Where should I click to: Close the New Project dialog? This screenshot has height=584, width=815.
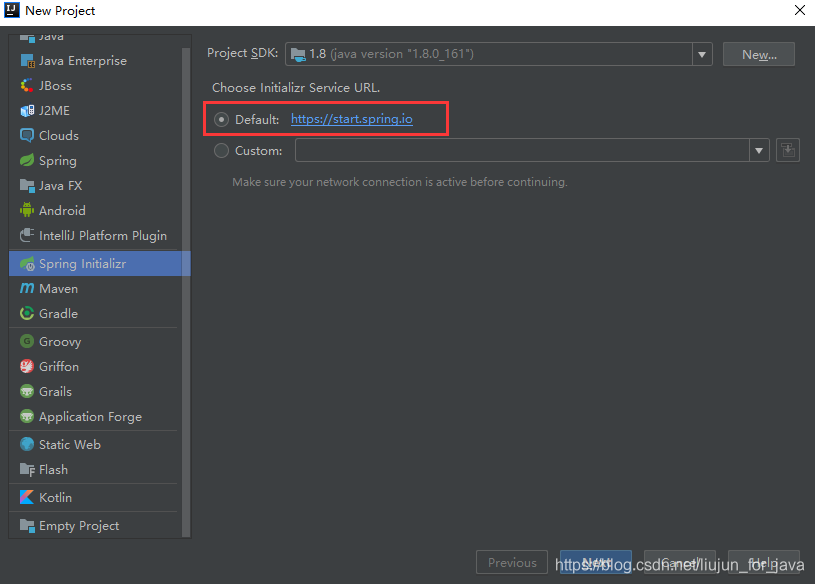[x=800, y=10]
